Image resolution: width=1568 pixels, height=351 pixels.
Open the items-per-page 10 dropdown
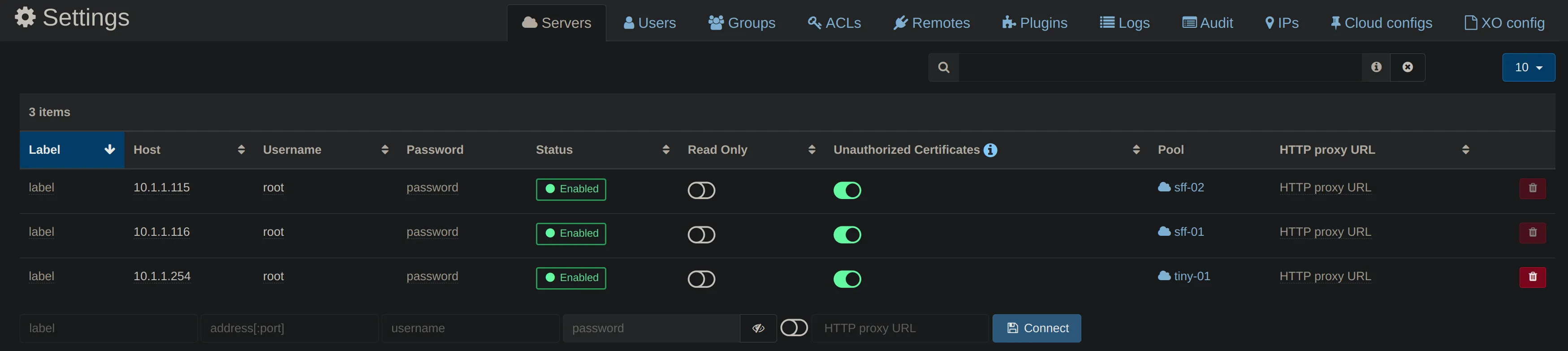pos(1529,67)
